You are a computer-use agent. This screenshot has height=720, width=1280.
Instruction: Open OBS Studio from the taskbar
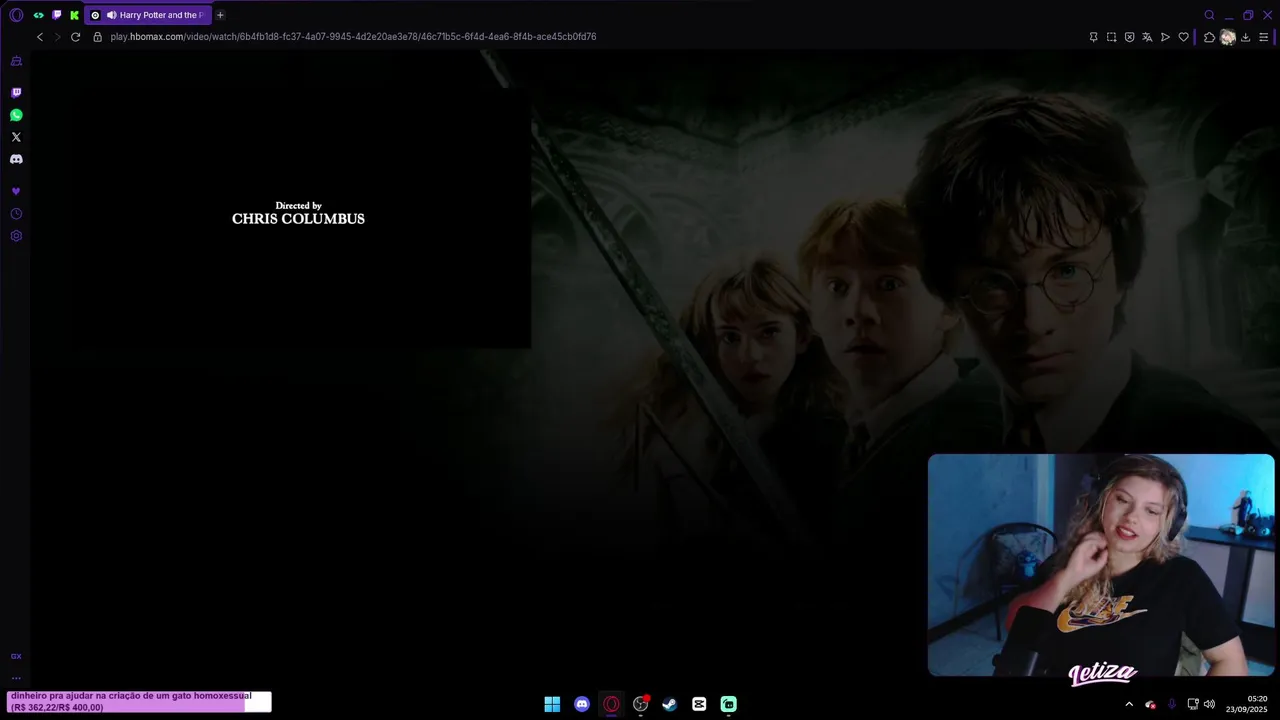641,704
